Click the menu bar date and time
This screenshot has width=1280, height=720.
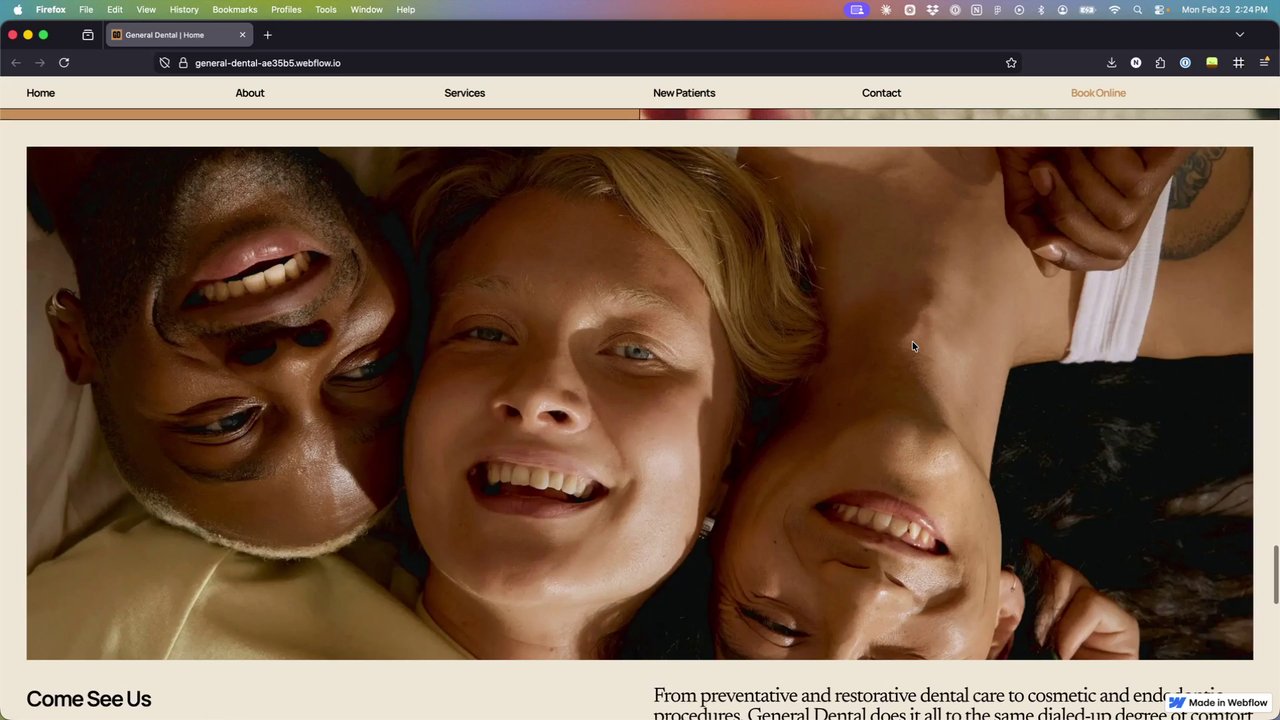(x=1225, y=9)
